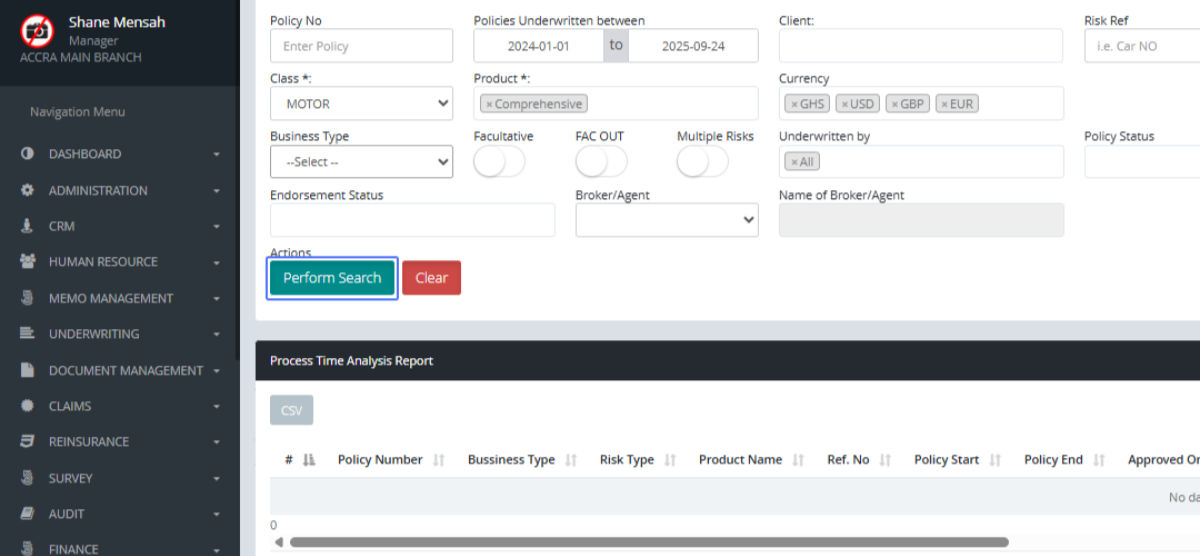Expand the Broker/Agent dropdown

(666, 220)
